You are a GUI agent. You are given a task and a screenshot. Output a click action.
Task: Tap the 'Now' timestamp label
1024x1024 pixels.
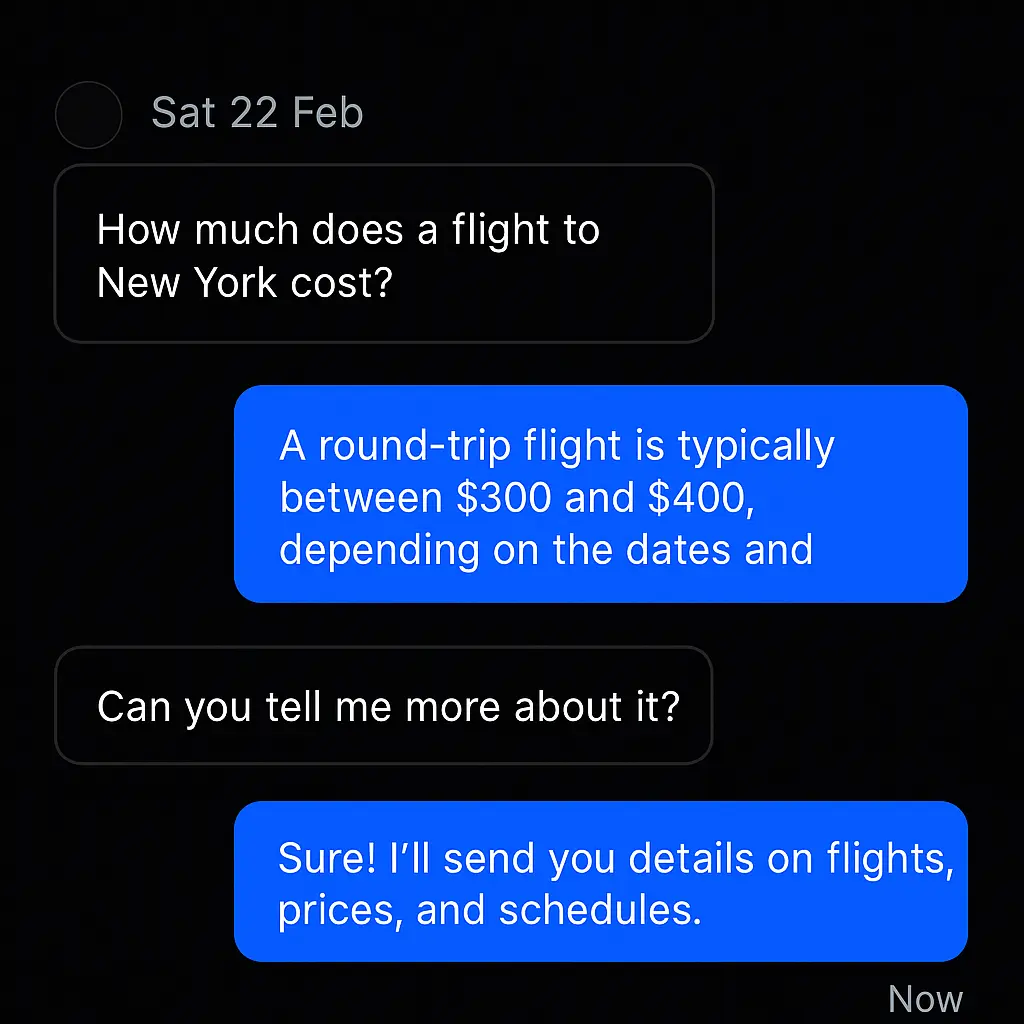pos(926,998)
